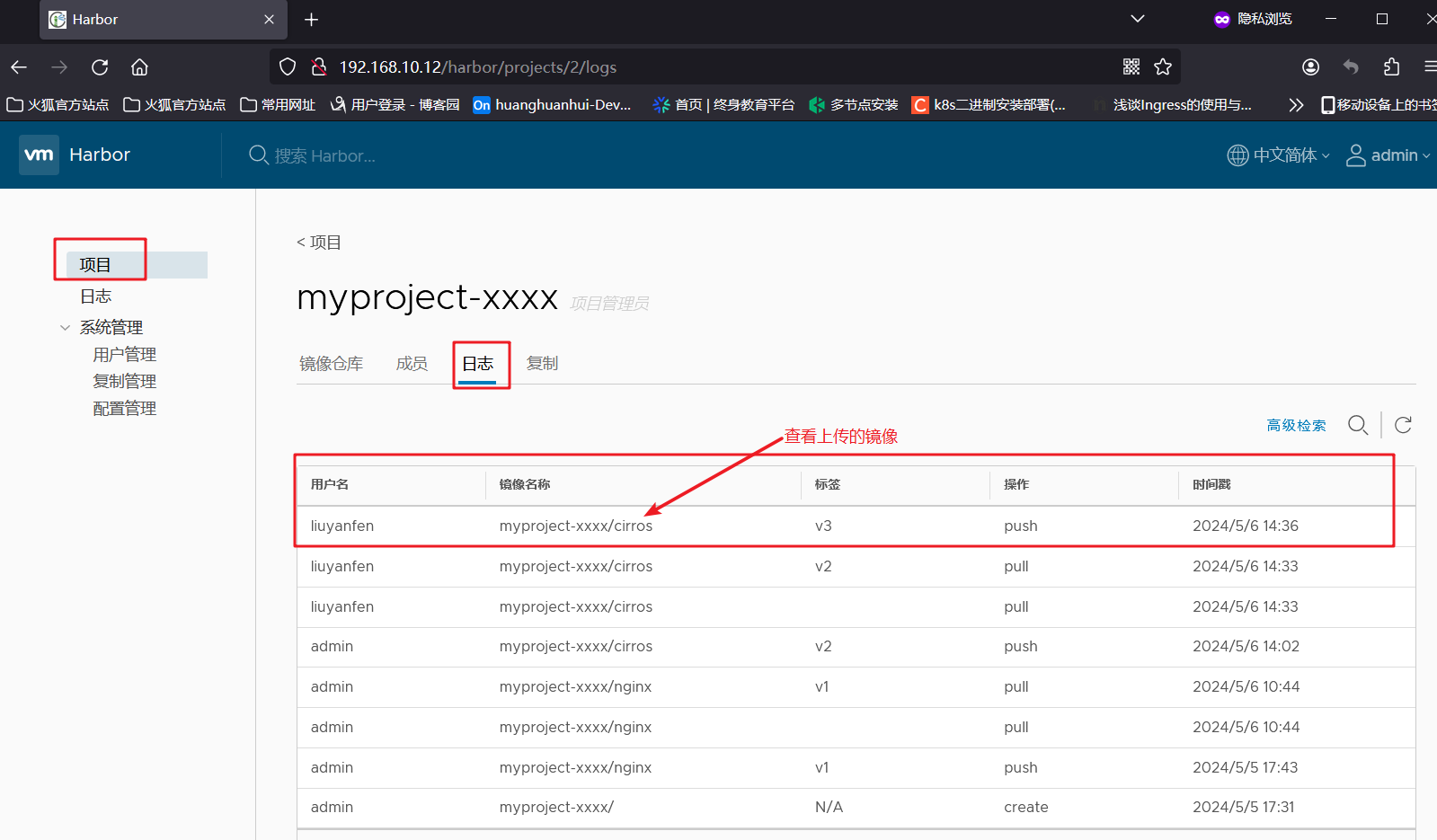Close the Harbor browser tab

click(269, 20)
